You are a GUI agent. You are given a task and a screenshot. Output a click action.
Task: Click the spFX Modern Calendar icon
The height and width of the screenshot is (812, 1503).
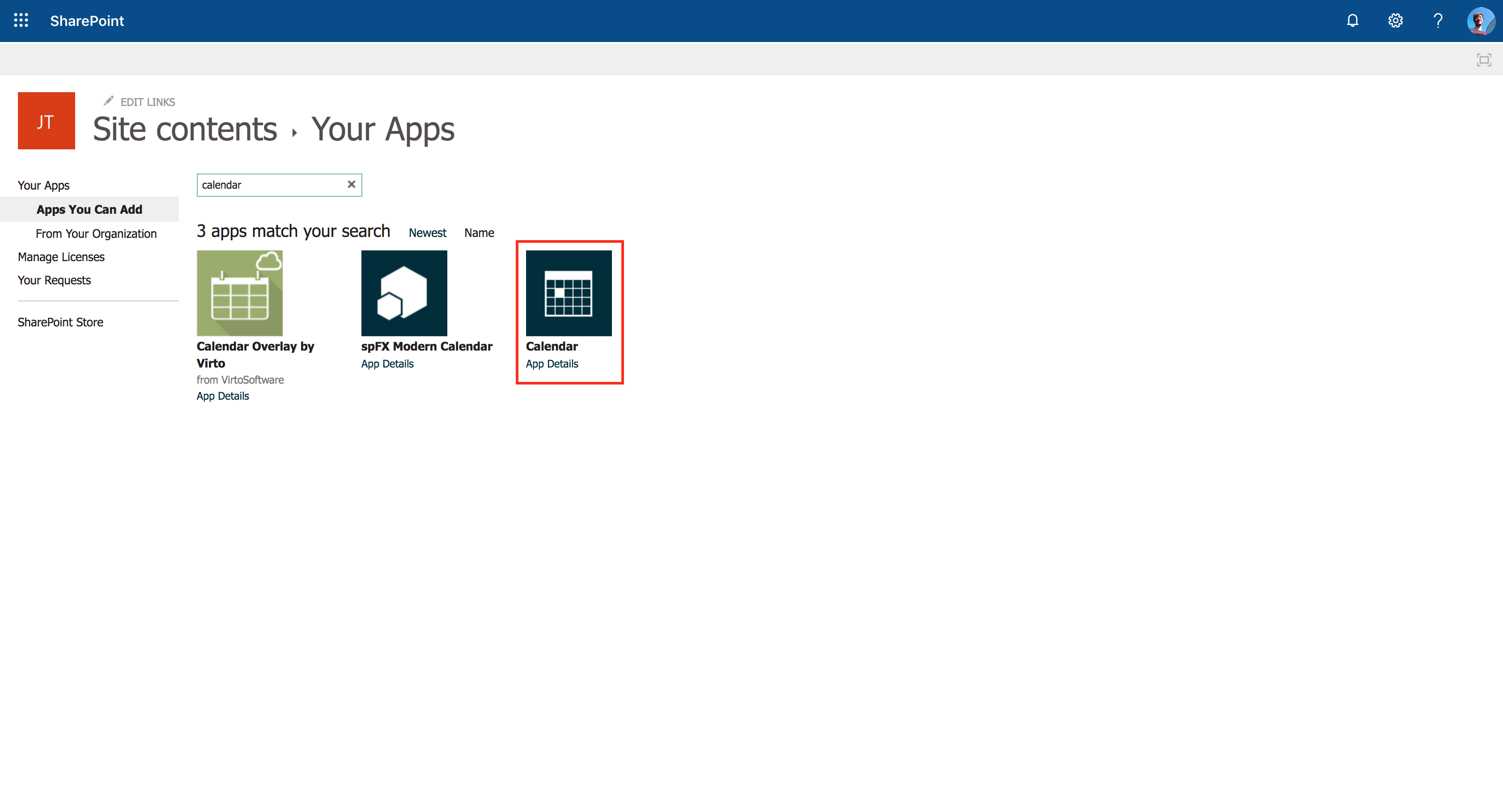[403, 293]
